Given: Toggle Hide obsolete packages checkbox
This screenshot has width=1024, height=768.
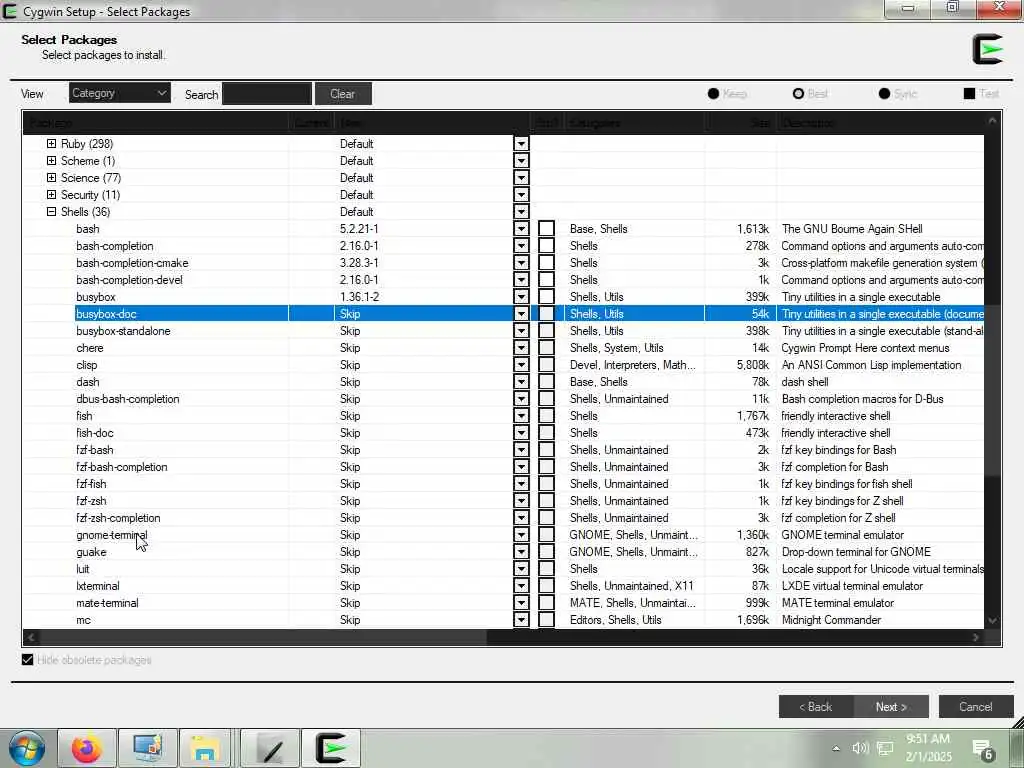Looking at the screenshot, I should (x=27, y=660).
